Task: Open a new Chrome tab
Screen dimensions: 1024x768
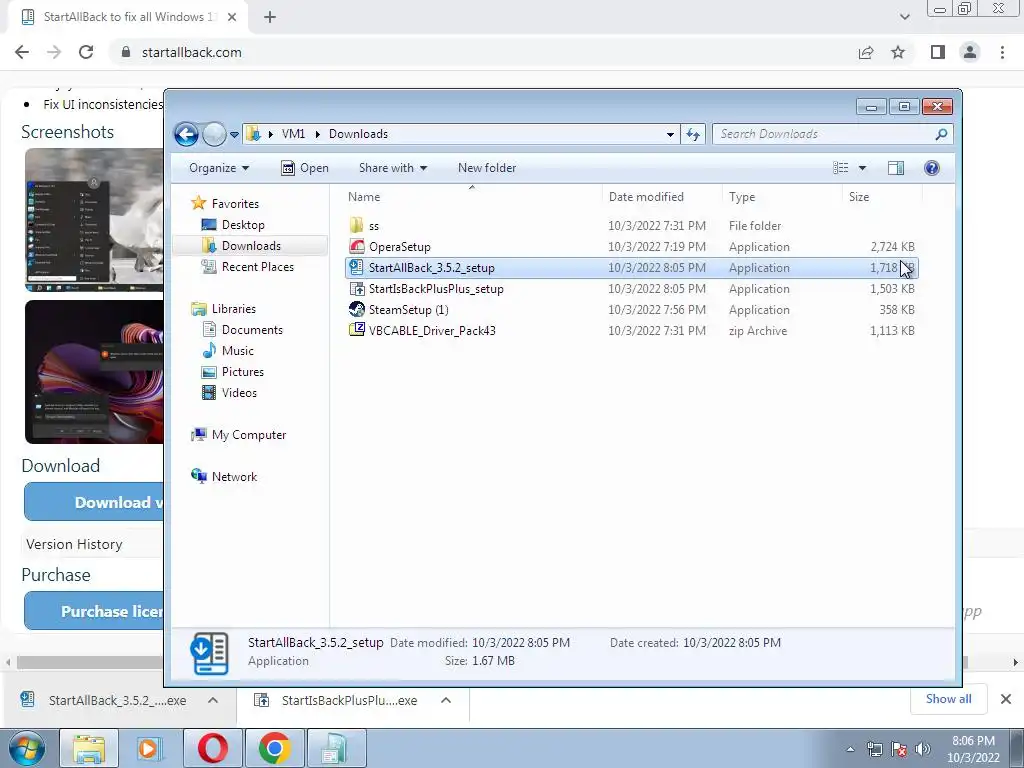Action: tap(270, 17)
